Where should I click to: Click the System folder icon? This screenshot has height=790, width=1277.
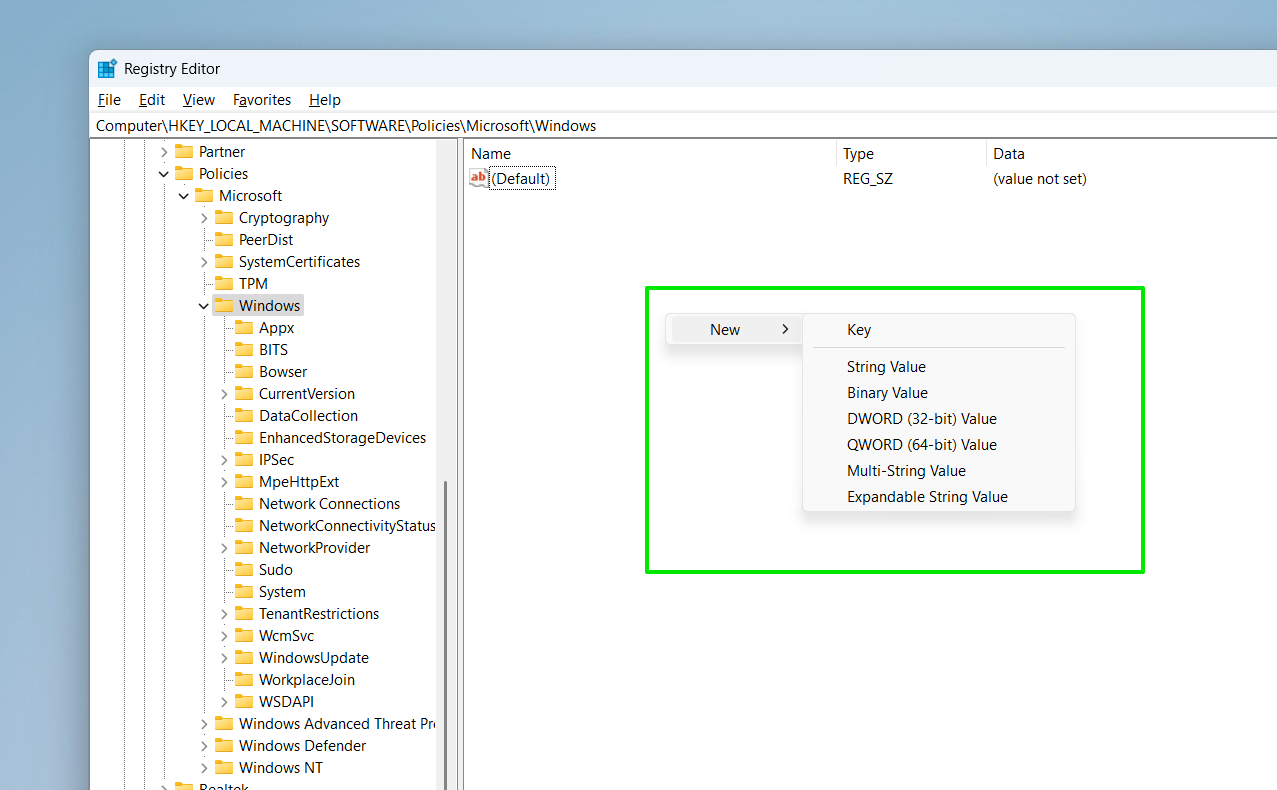pyautogui.click(x=244, y=592)
